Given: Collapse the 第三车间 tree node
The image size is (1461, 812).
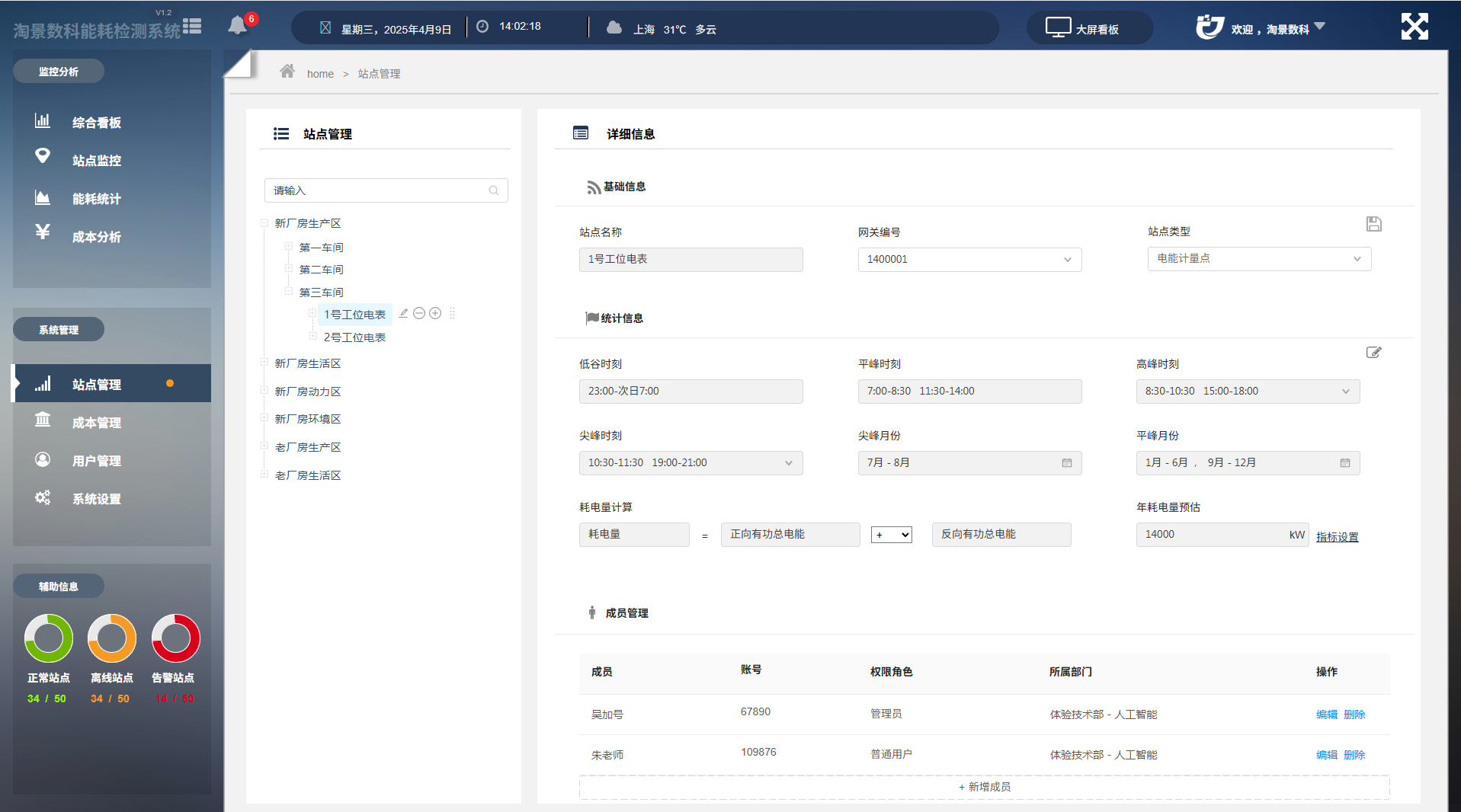Looking at the screenshot, I should point(289,292).
